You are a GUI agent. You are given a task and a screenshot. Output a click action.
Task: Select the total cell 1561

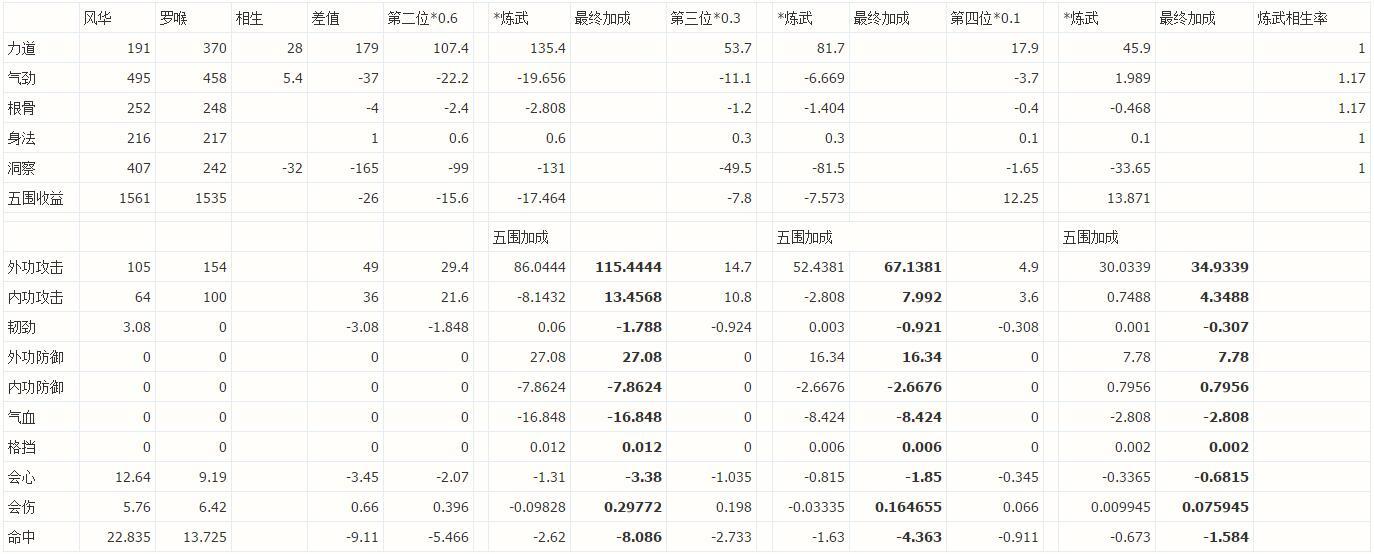point(134,198)
